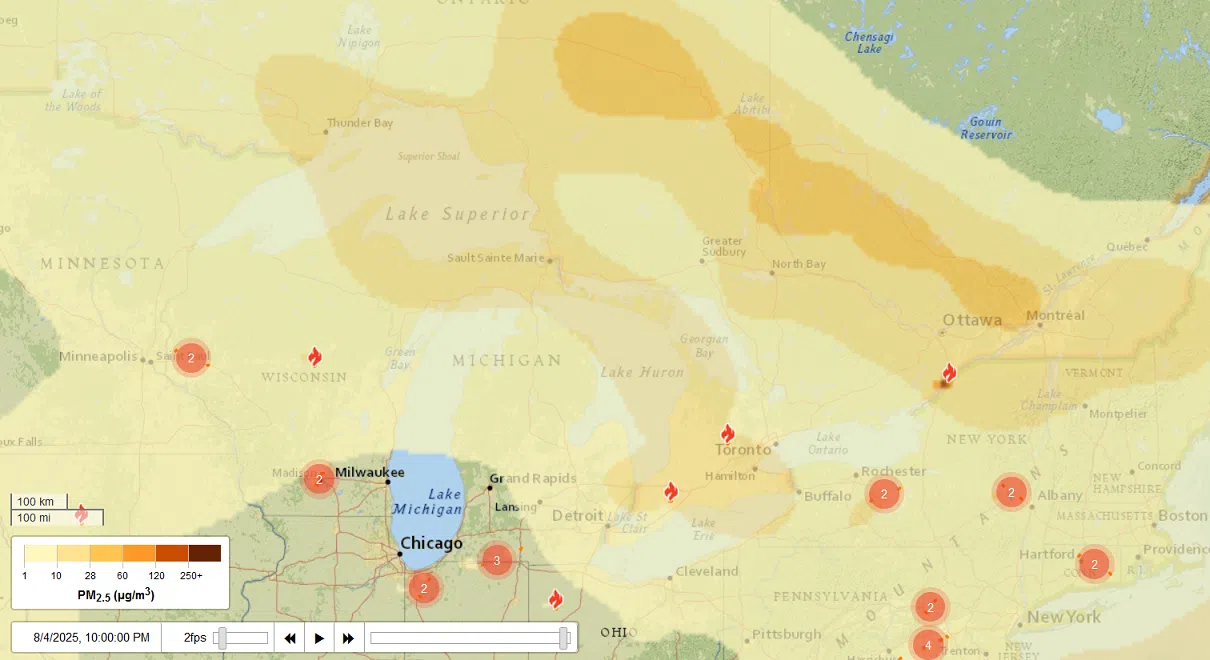Click the 2fps speed slider handle

222,638
